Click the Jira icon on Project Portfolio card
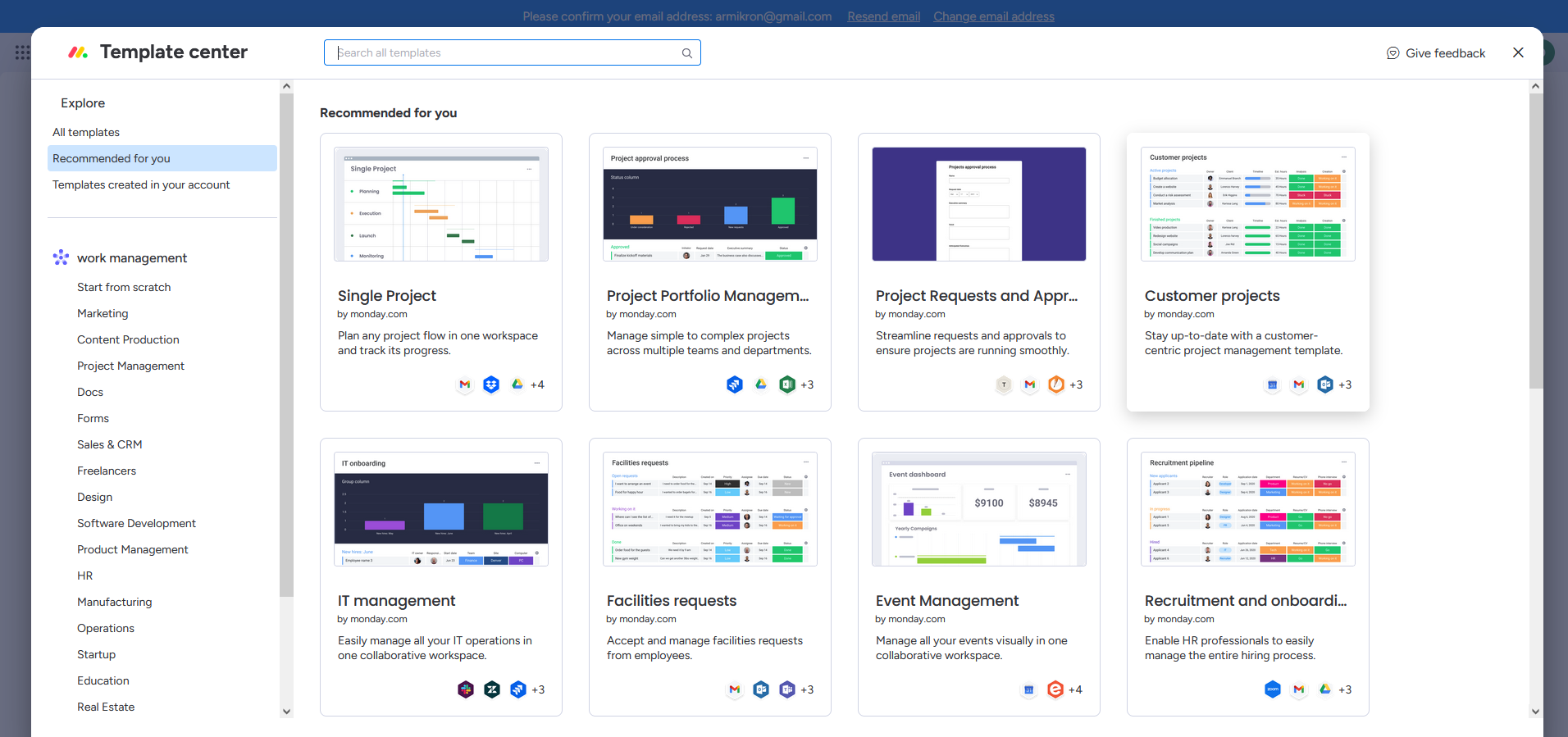Screen dimensions: 1568x737 click(735, 384)
